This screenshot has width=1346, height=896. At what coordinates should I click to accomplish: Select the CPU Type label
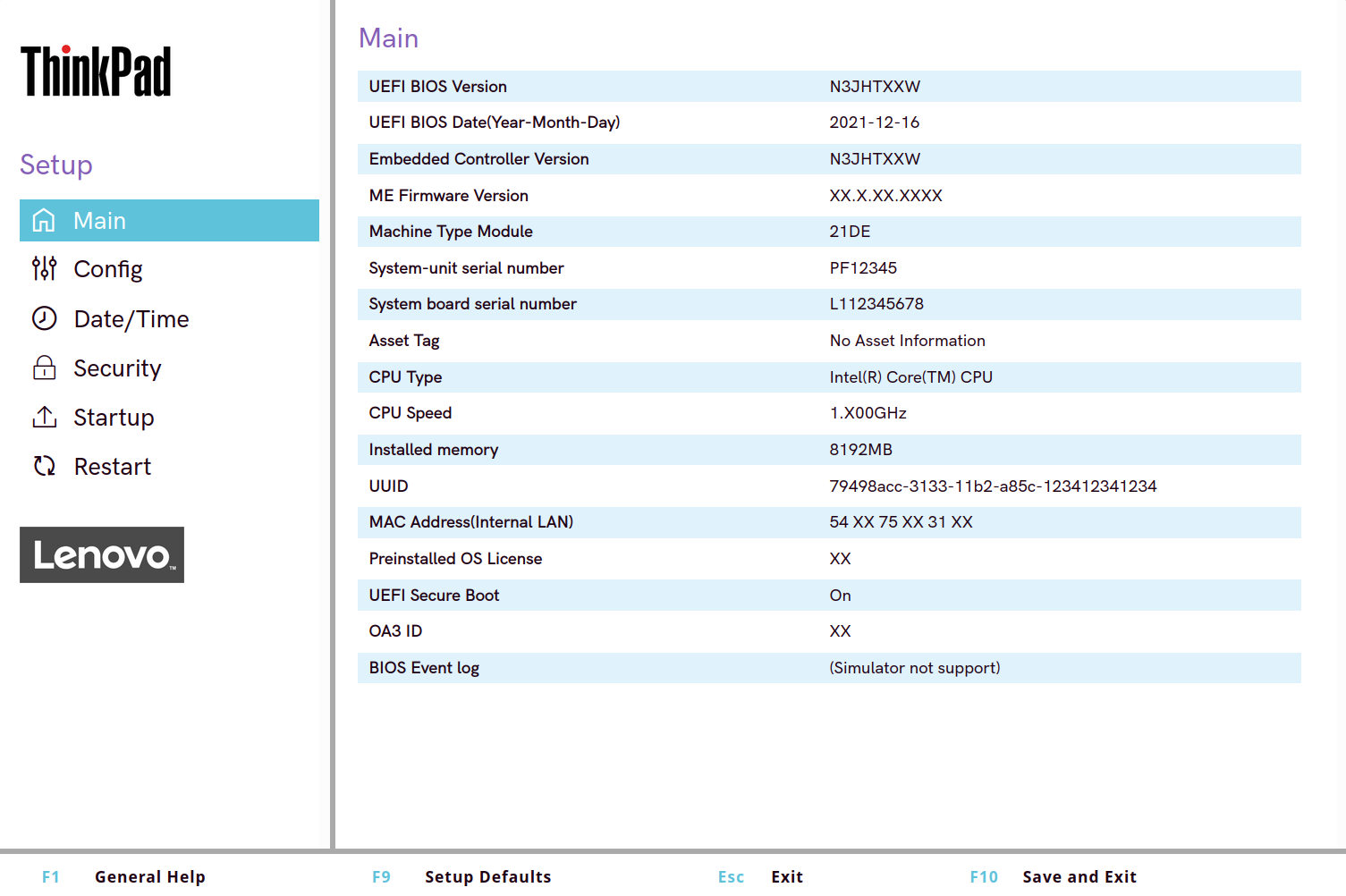point(405,377)
